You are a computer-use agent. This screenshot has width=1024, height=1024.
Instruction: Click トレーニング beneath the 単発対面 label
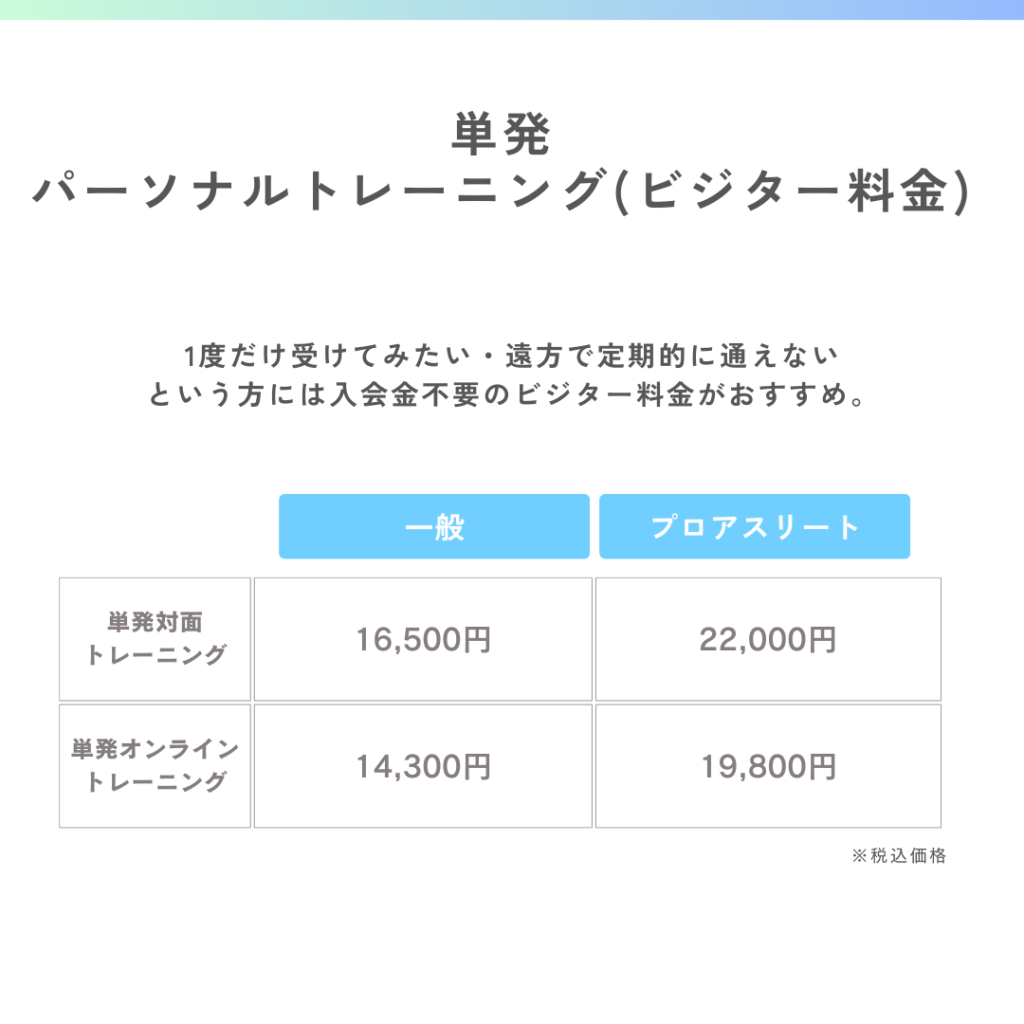[155, 655]
